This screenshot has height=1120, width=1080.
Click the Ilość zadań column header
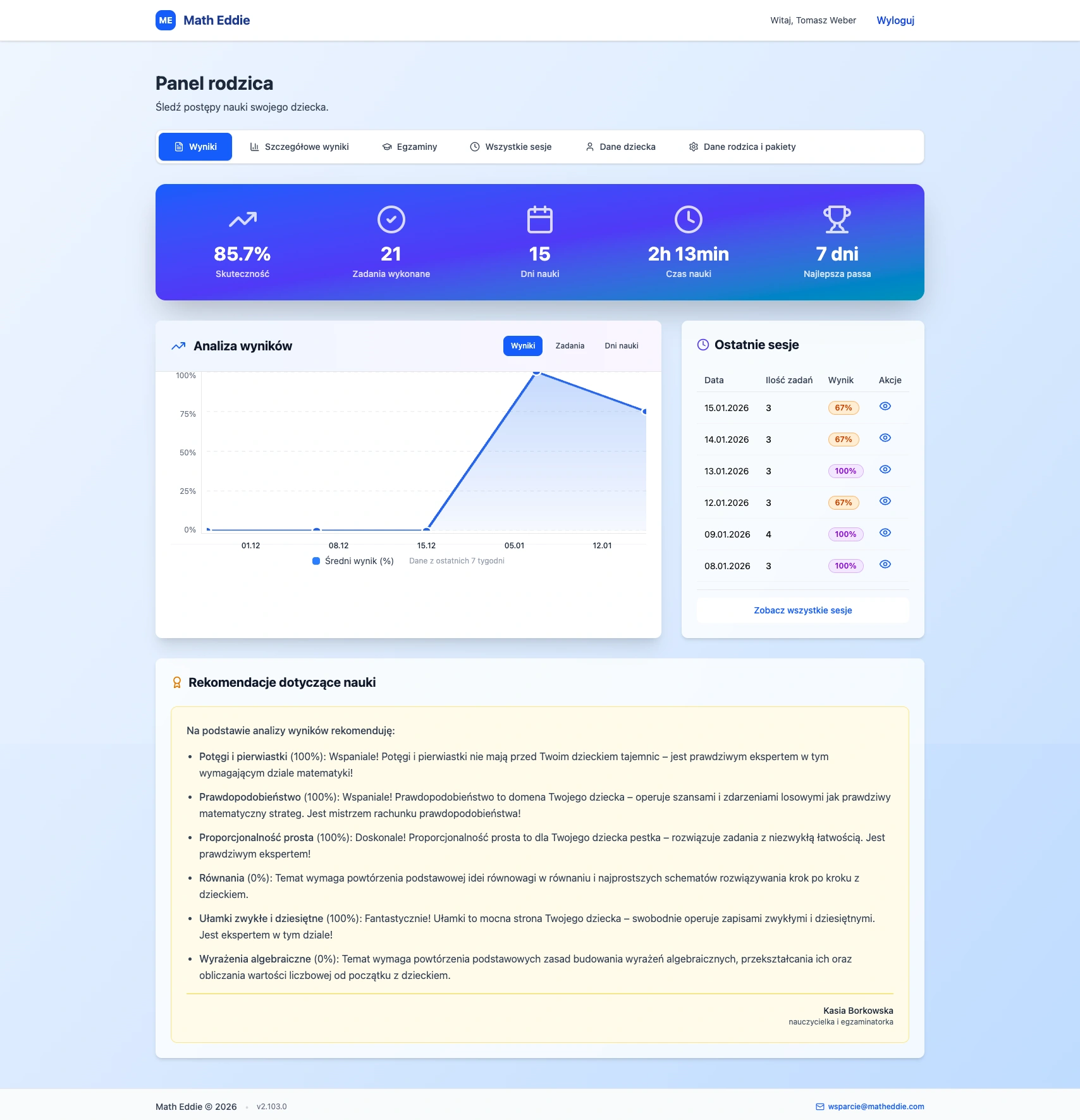789,380
